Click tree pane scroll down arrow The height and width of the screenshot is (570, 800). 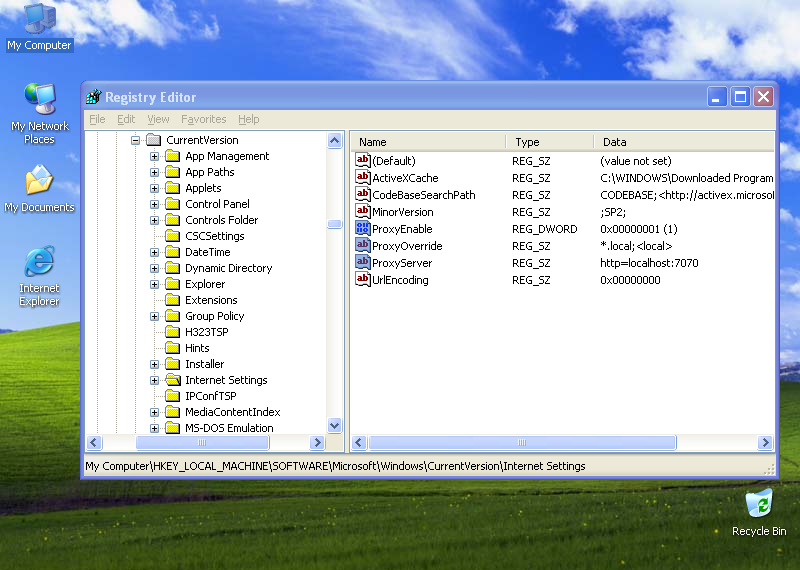tap(335, 425)
